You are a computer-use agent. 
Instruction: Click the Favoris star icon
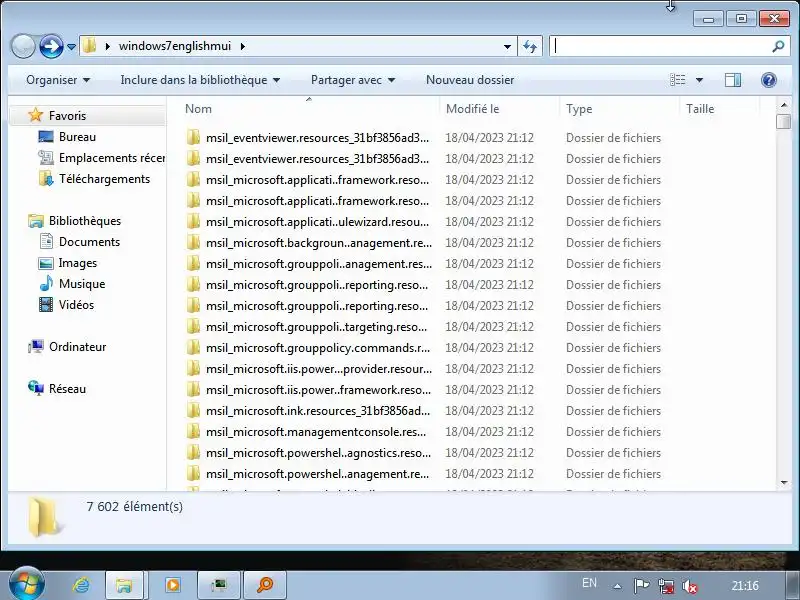click(35, 115)
